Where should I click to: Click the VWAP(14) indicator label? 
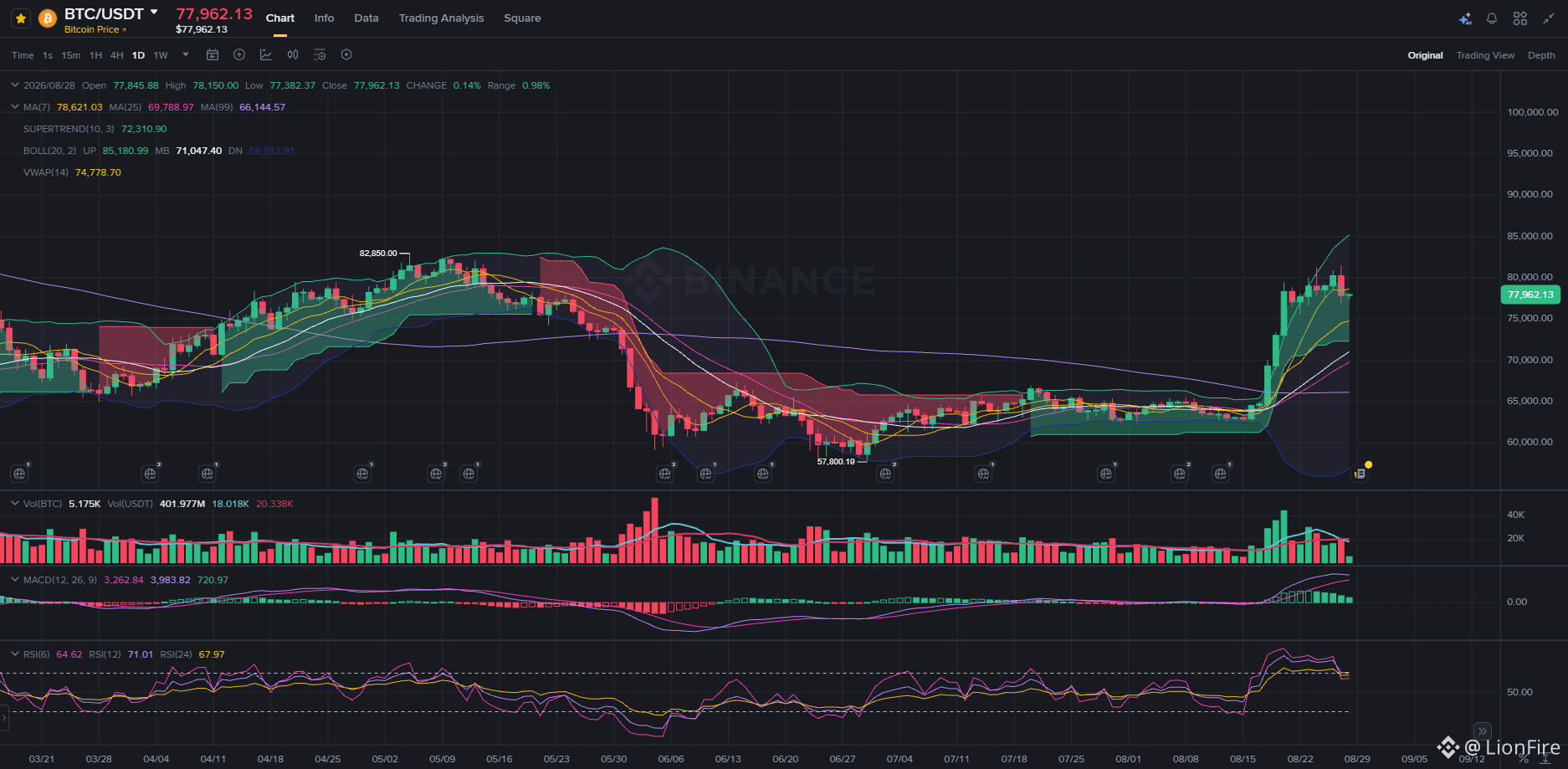(46, 172)
